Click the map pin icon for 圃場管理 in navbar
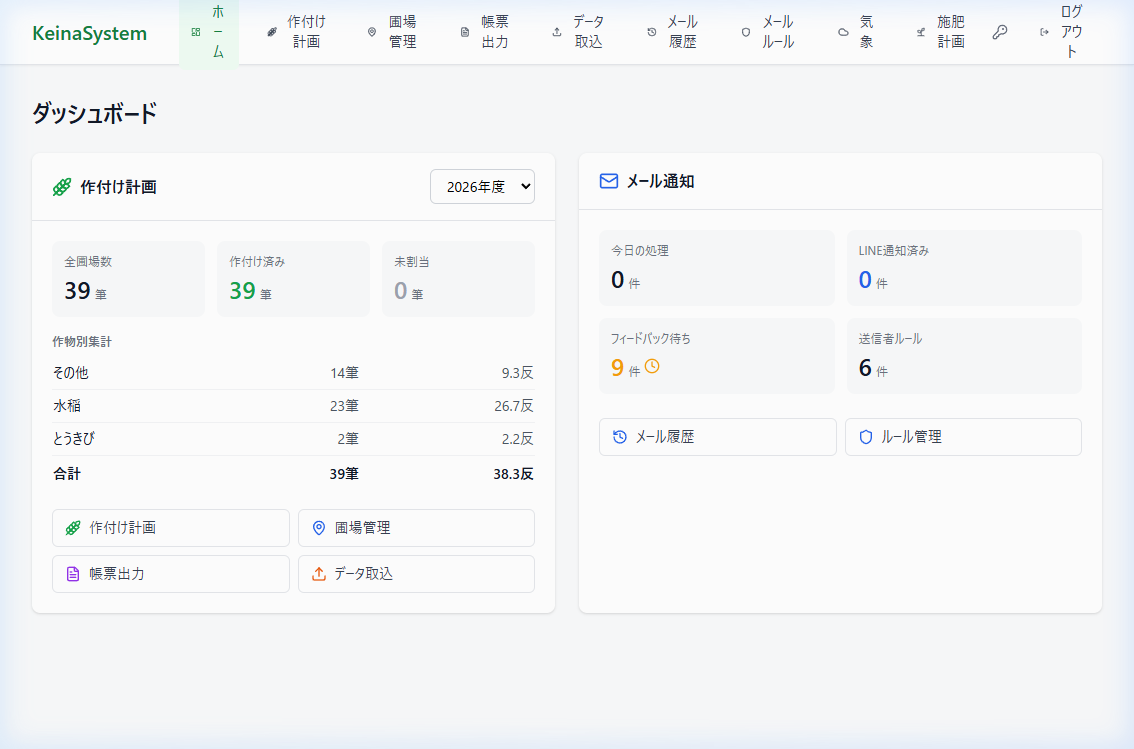Image resolution: width=1134 pixels, height=749 pixels. click(x=372, y=32)
